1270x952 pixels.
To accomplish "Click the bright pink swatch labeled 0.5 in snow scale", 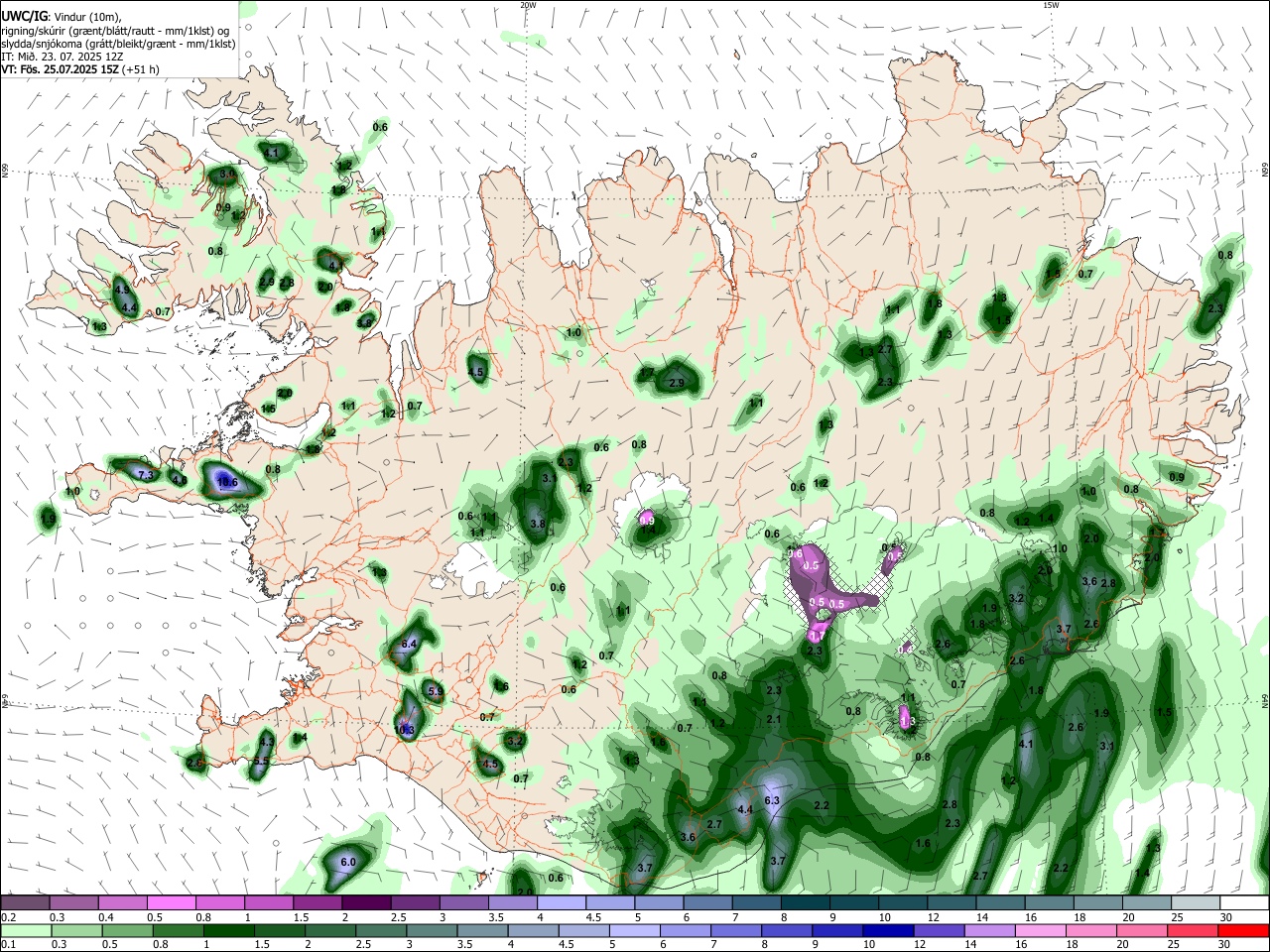I will tap(171, 903).
